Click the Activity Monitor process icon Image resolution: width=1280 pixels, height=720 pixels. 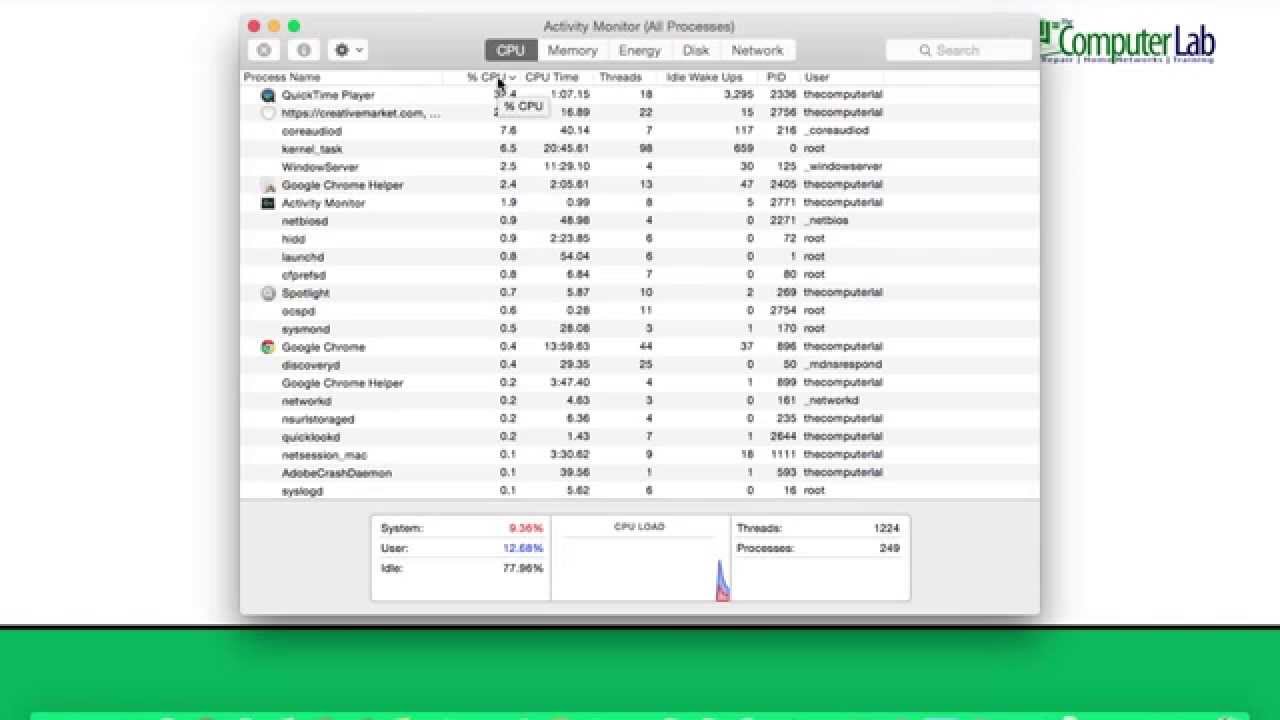click(x=268, y=203)
